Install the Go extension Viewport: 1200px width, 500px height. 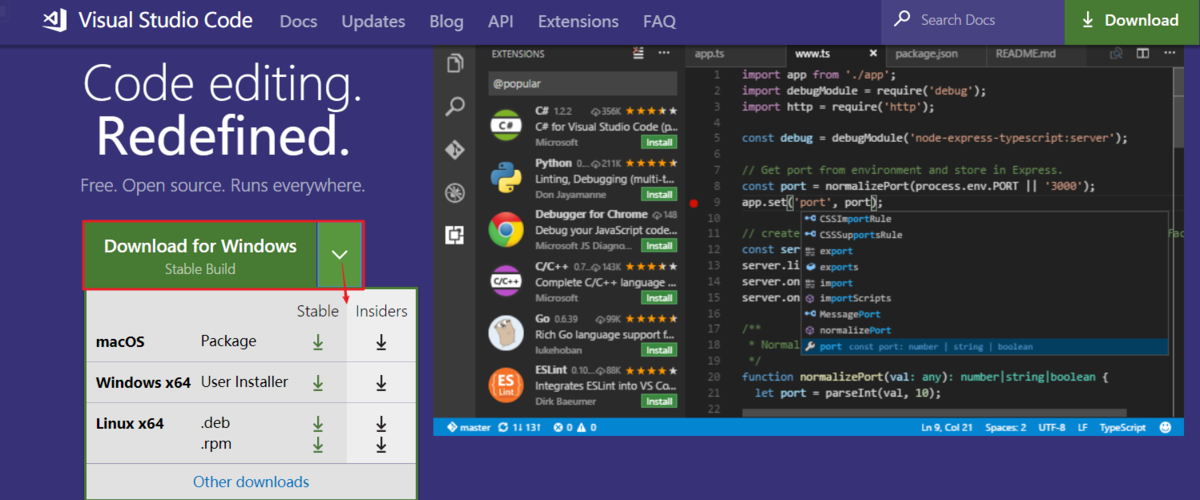(658, 350)
